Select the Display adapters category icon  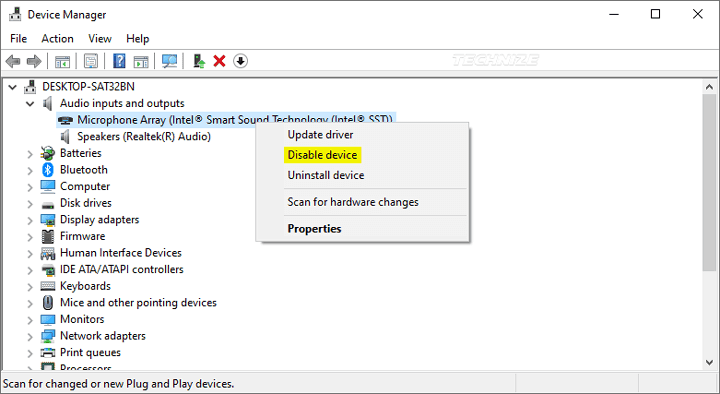pos(48,220)
